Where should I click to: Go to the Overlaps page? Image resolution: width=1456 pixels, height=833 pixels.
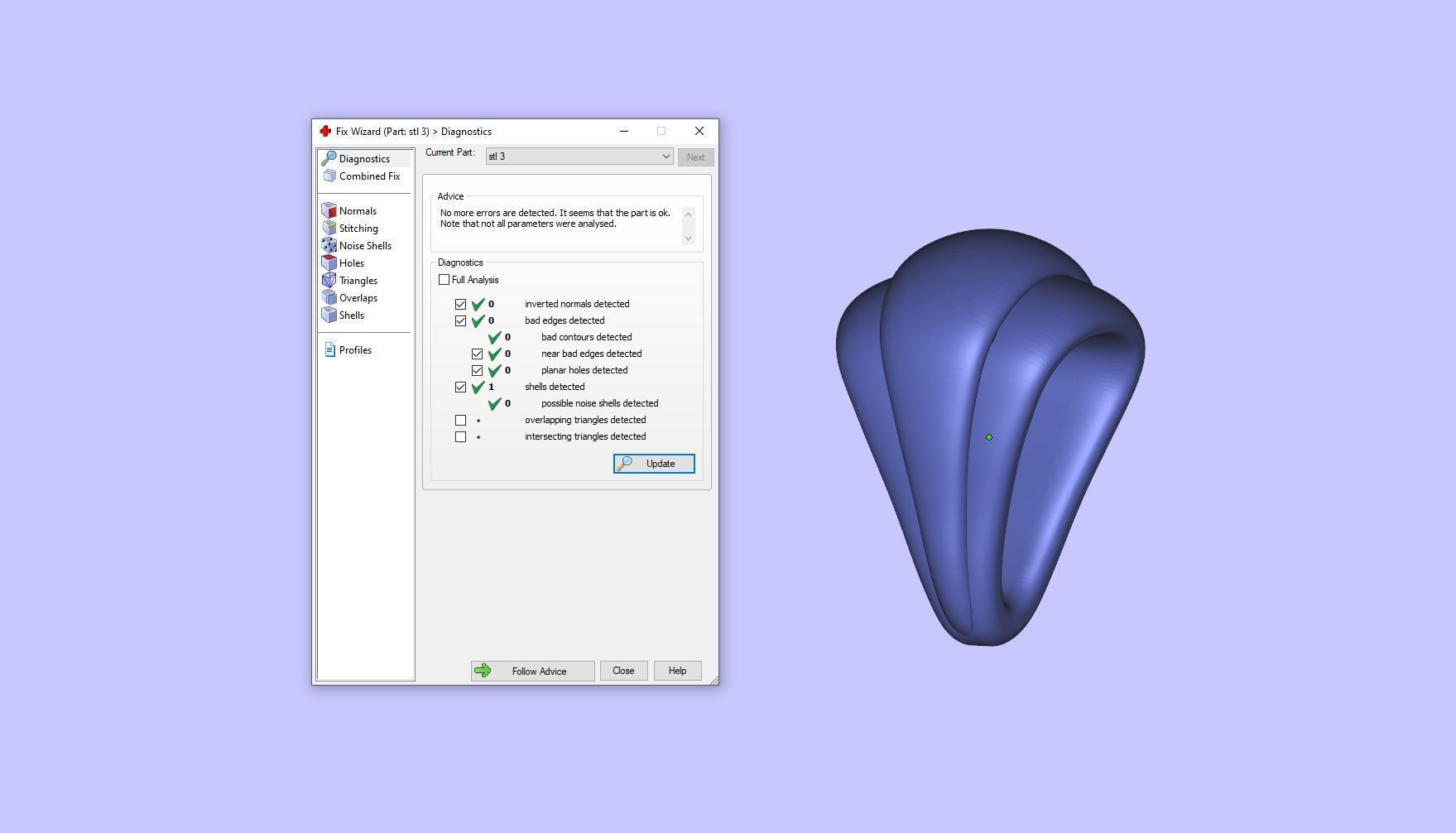tap(358, 297)
